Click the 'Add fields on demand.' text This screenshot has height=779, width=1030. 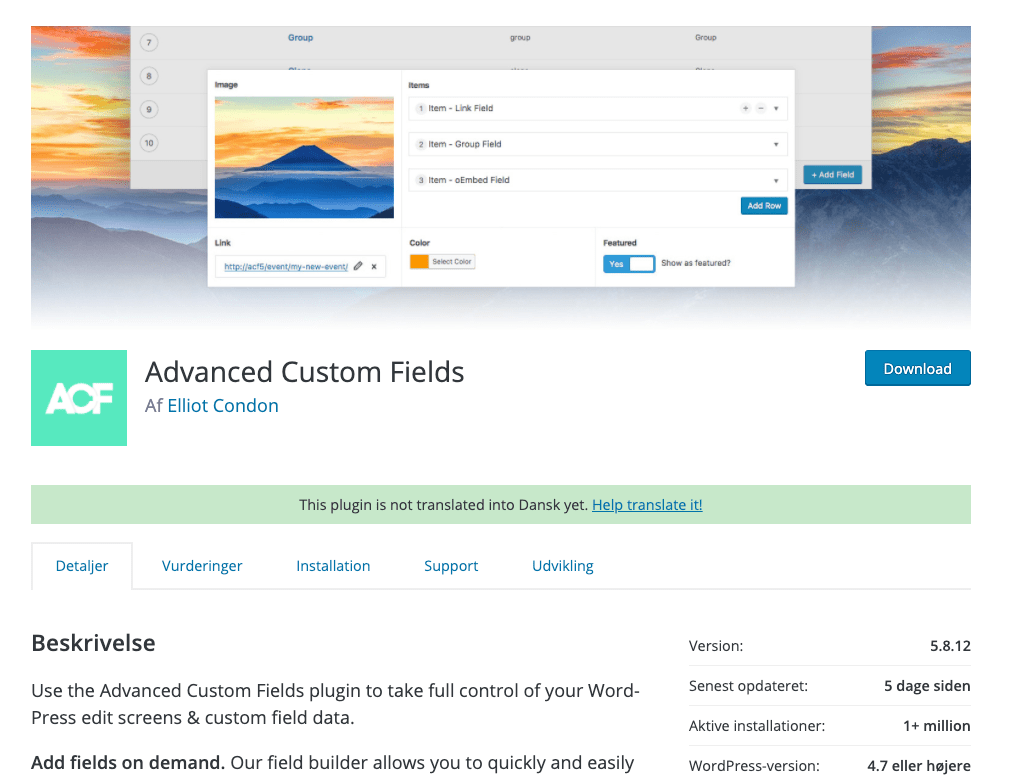coord(128,763)
